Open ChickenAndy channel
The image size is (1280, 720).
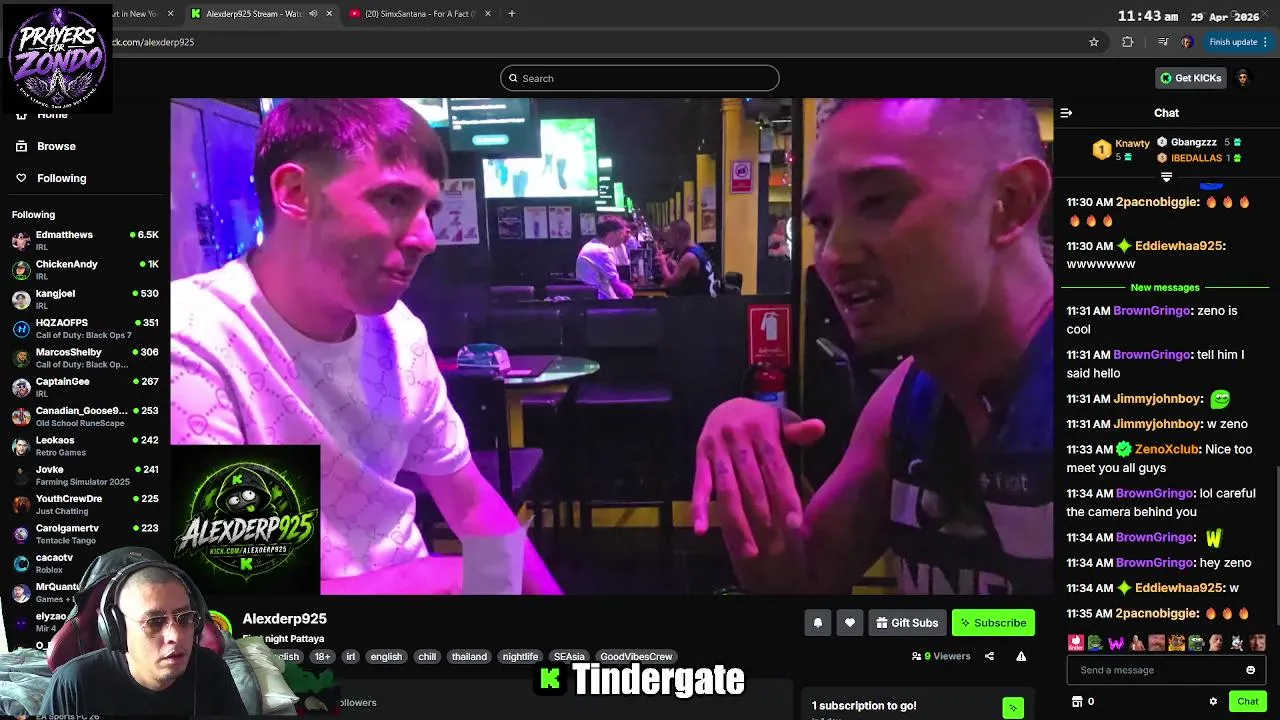pyautogui.click(x=85, y=269)
